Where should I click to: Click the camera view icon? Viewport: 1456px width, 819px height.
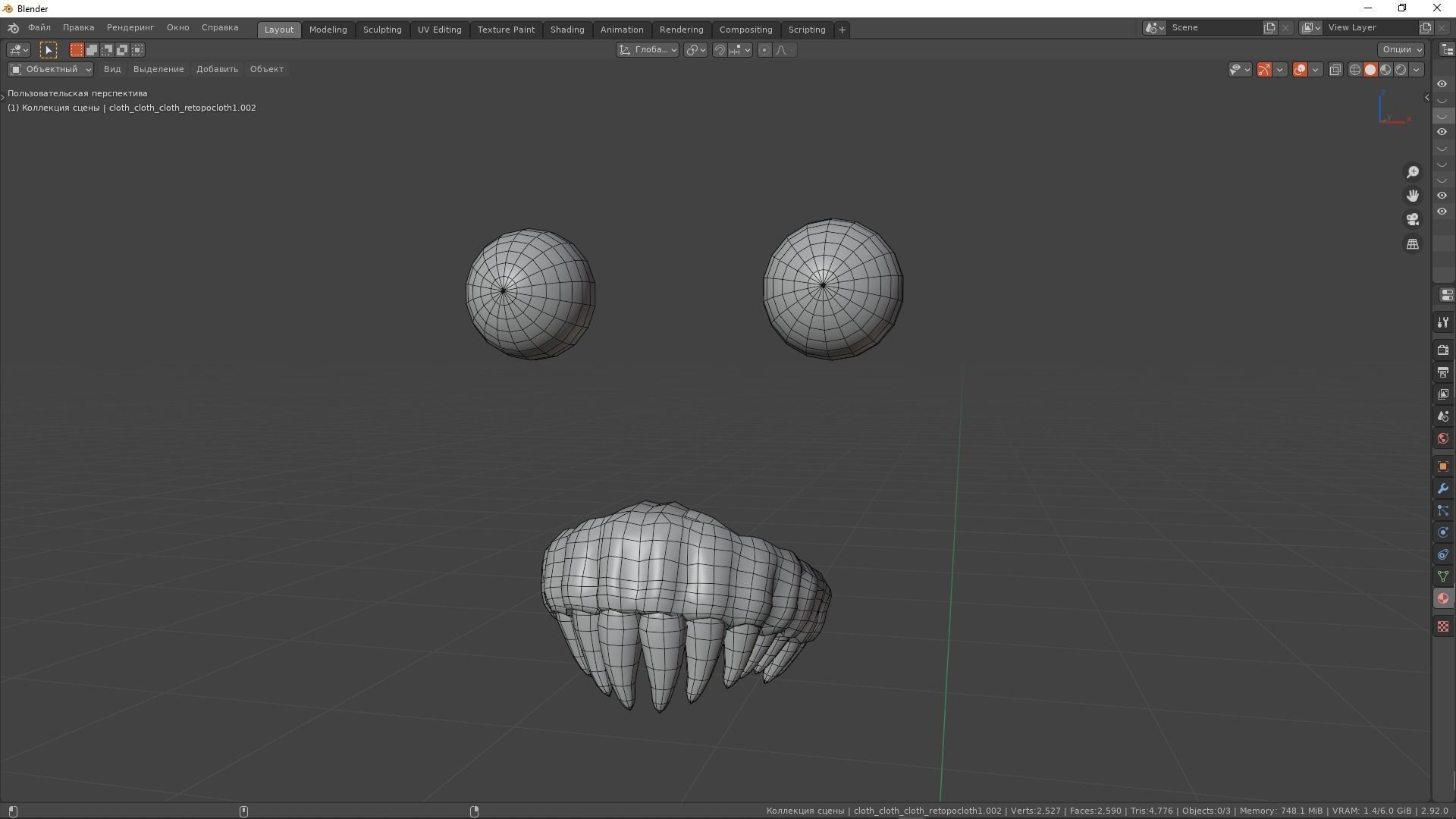pos(1412,220)
